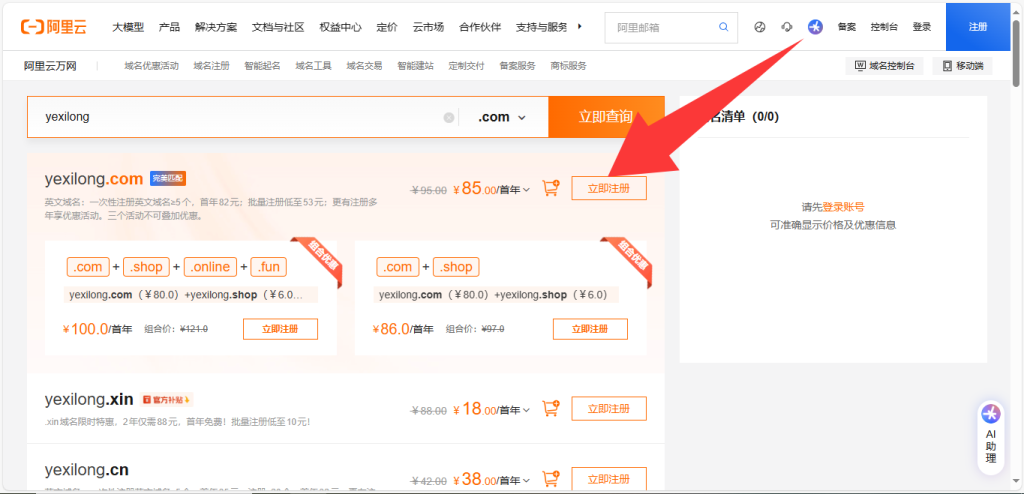Open the 文档与社区 menu

[x=278, y=27]
